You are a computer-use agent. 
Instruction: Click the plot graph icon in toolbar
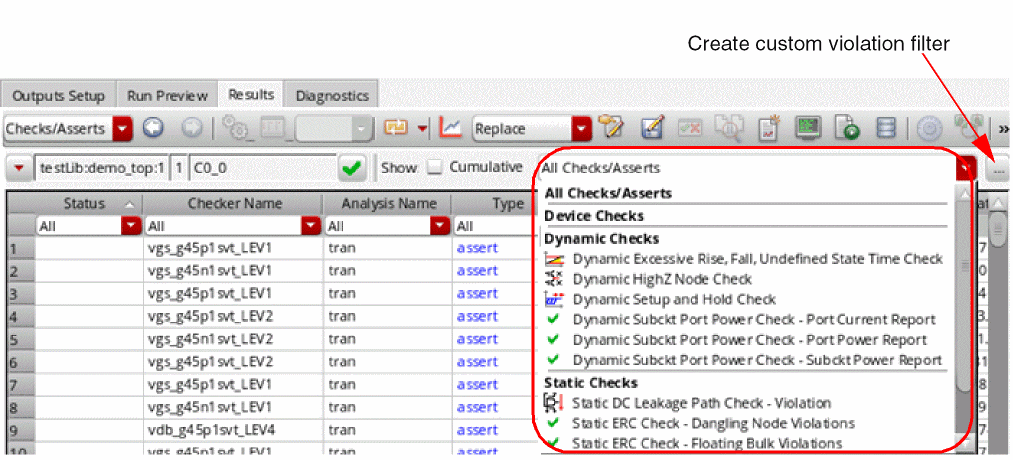[451, 128]
